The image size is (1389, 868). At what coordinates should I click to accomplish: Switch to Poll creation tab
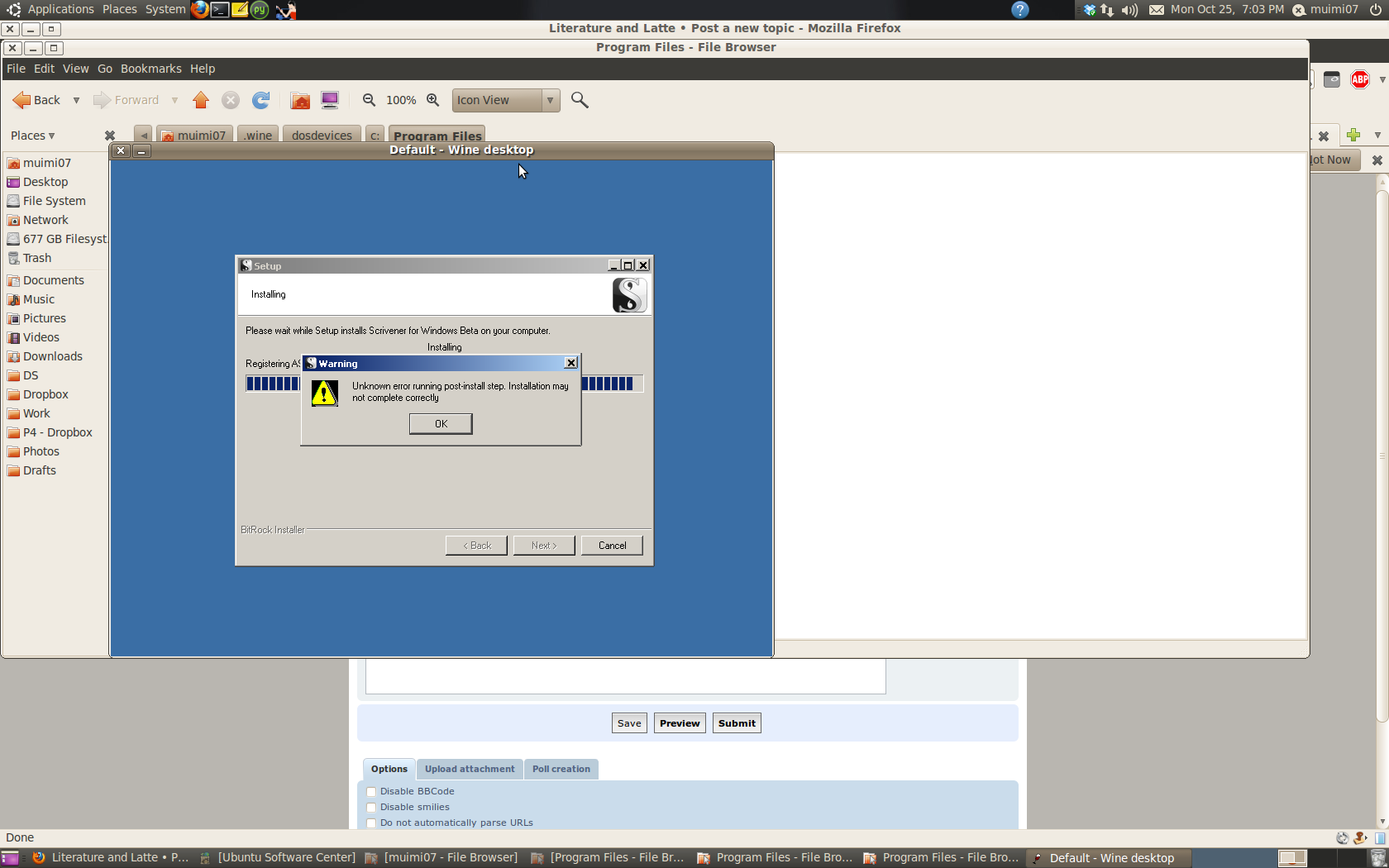click(x=561, y=769)
